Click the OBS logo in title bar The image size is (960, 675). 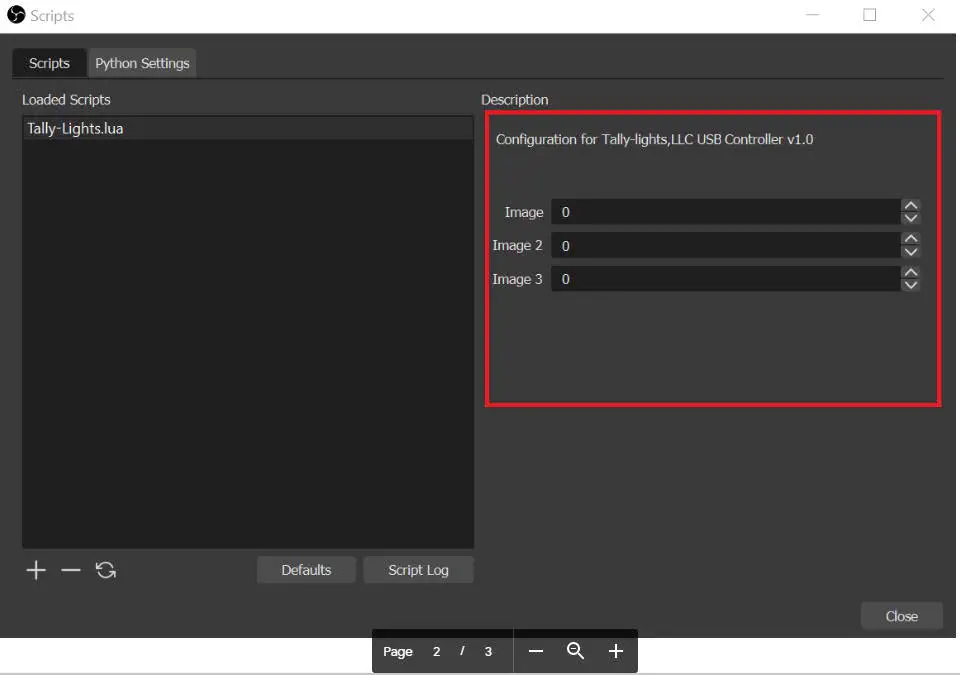click(16, 15)
